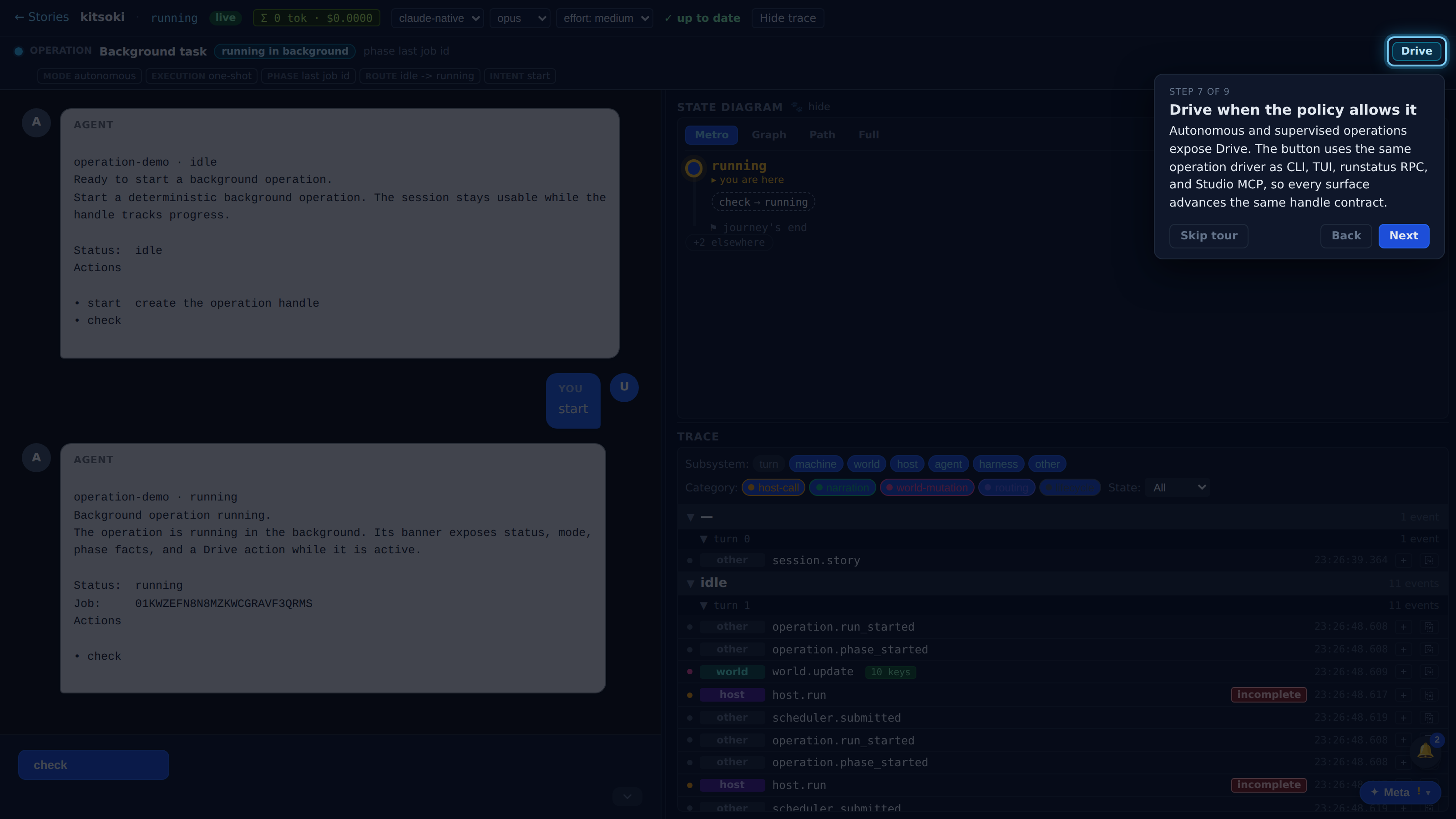Copy the world.update trace event
Viewport: 1456px width, 819px height.
coord(1428,672)
